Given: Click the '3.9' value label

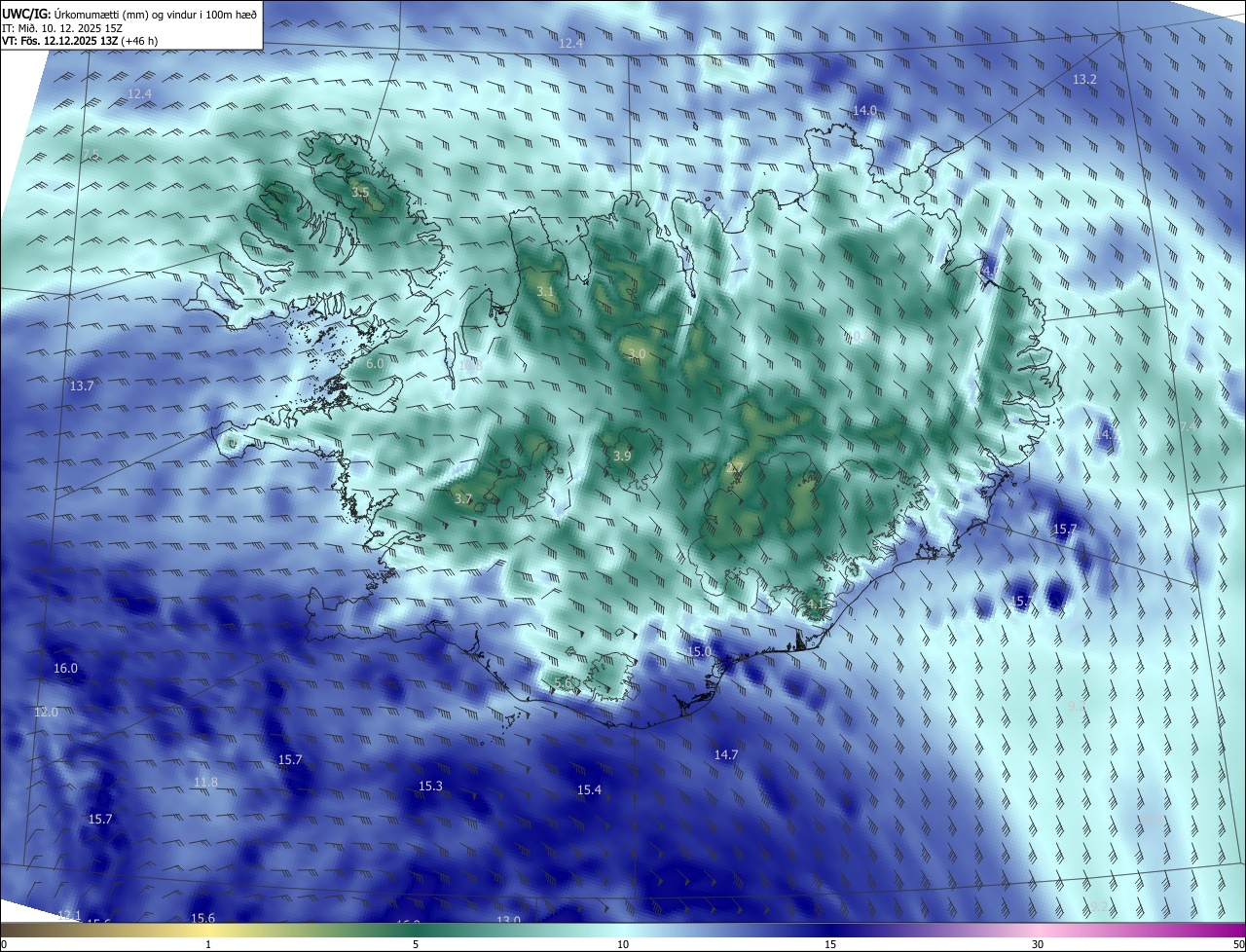Looking at the screenshot, I should pyautogui.click(x=622, y=457).
